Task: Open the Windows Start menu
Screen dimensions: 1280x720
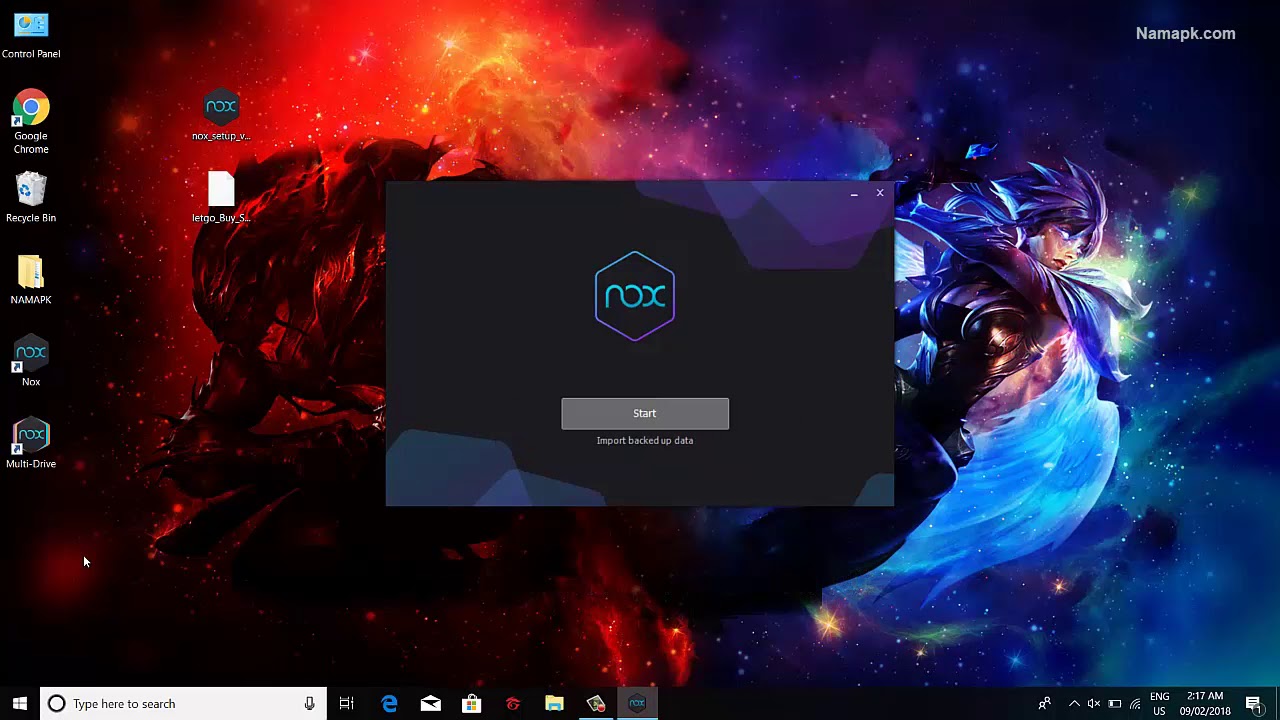Action: pos(20,704)
